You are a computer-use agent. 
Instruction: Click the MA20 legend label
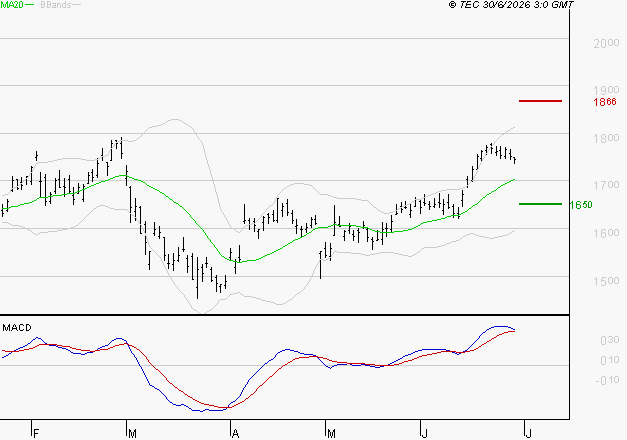pyautogui.click(x=12, y=5)
